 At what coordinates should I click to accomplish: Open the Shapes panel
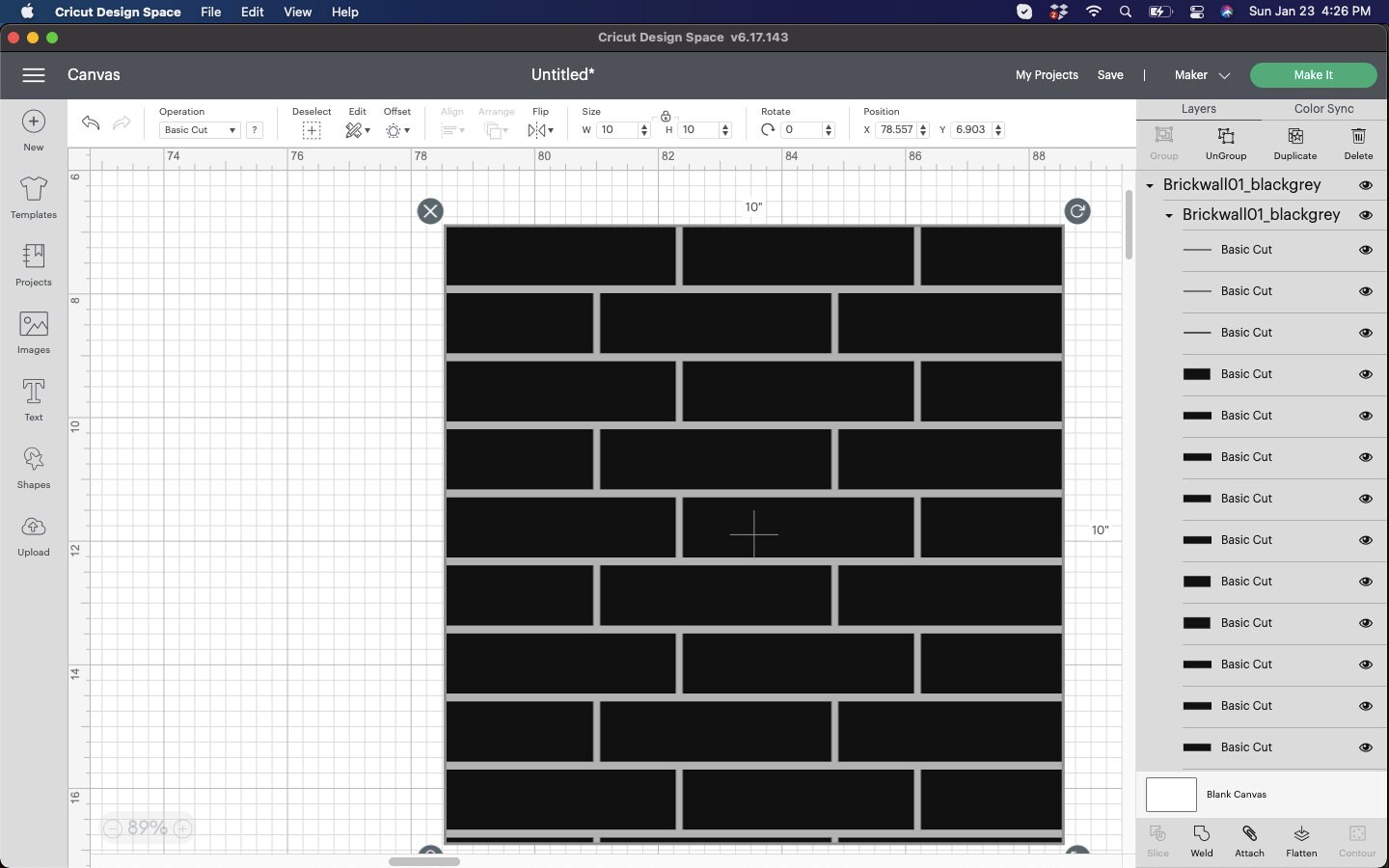click(x=33, y=468)
